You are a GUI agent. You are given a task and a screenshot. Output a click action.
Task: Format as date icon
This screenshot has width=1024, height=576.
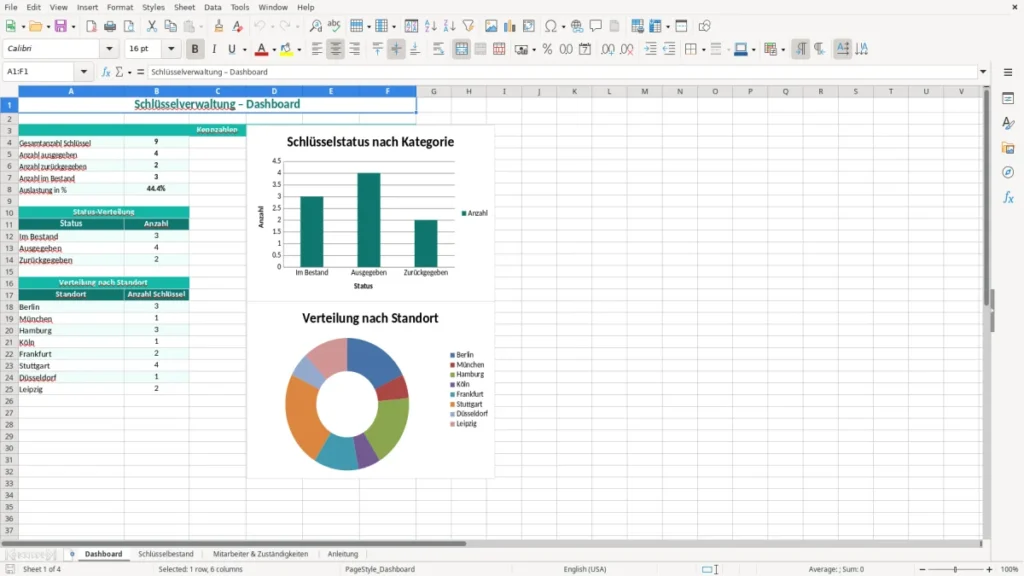coord(585,49)
